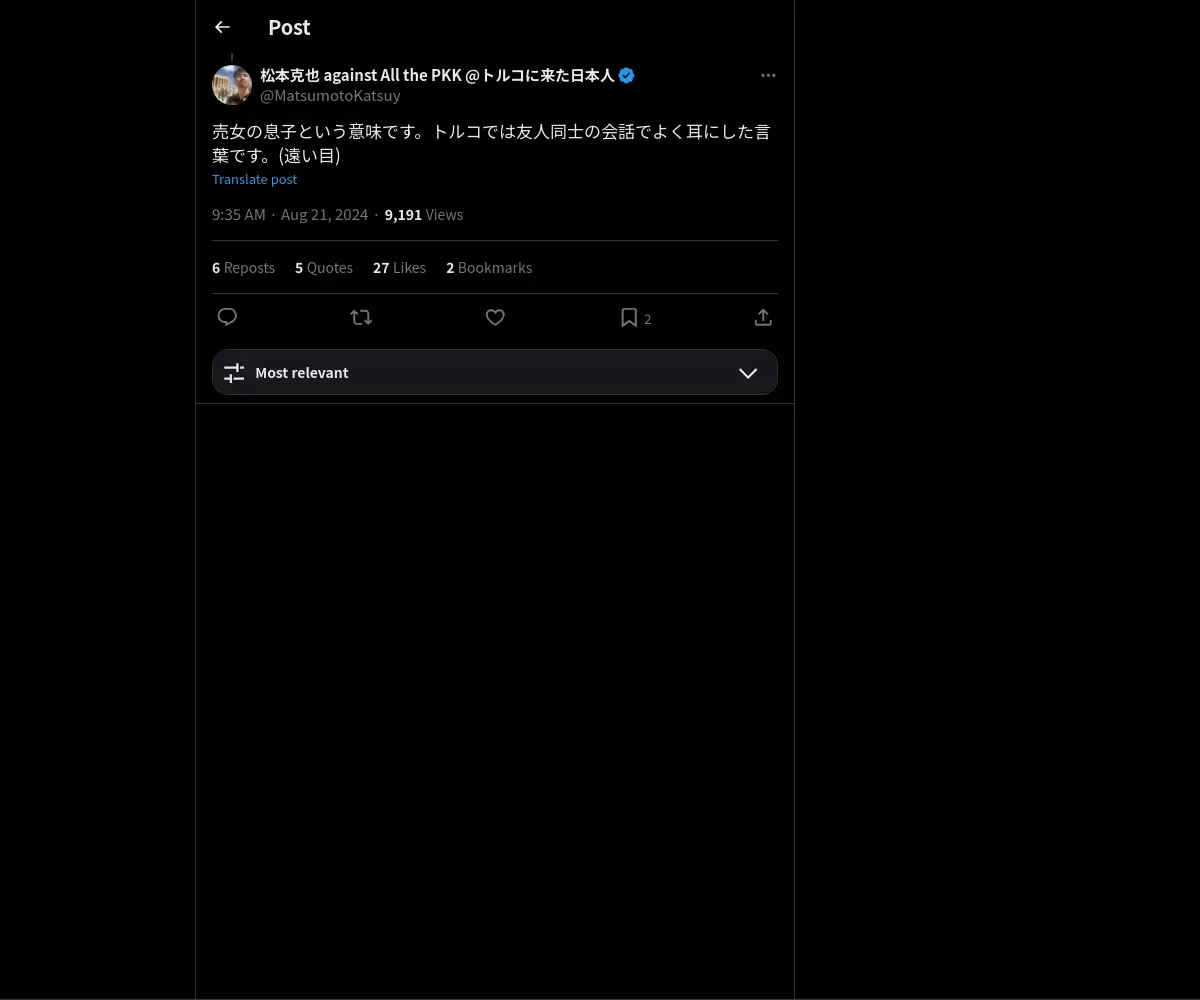
Task: View the 6 Reposts list
Action: pos(243,268)
